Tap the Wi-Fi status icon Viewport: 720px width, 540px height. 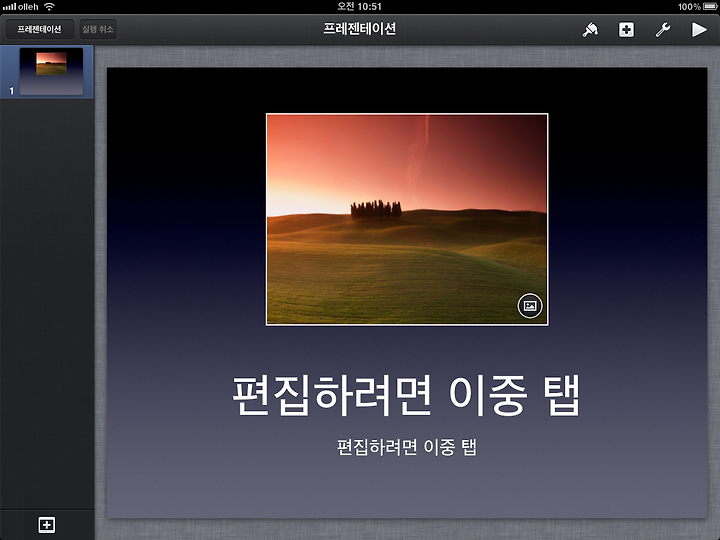[49, 6]
